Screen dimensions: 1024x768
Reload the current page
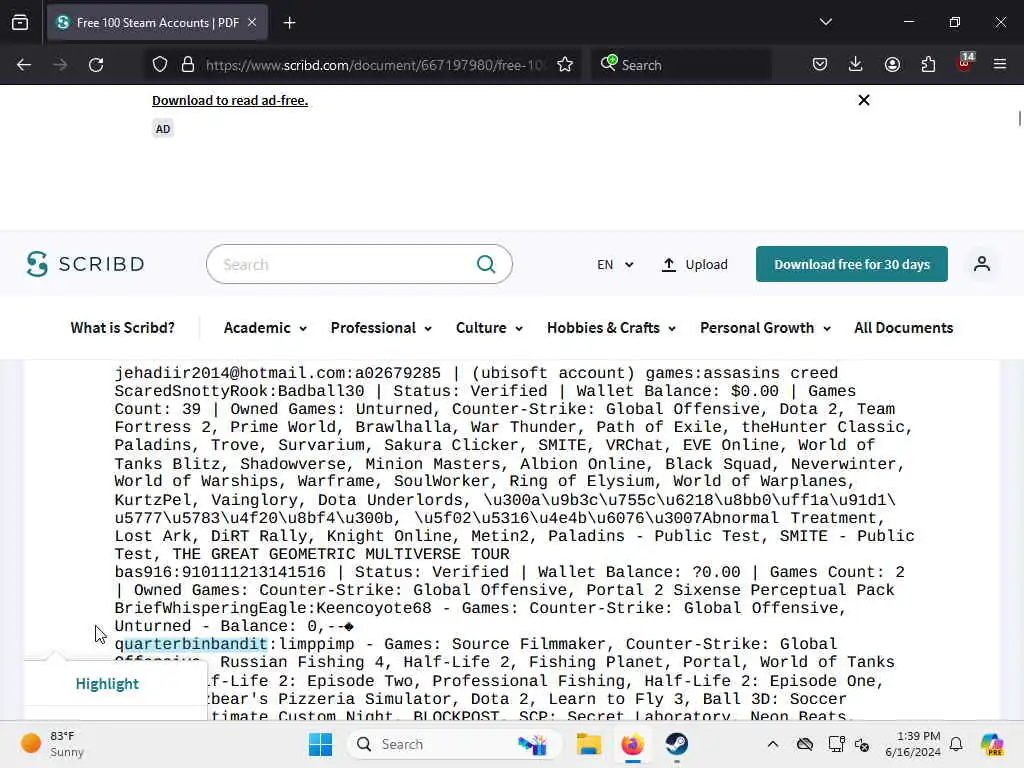point(96,65)
